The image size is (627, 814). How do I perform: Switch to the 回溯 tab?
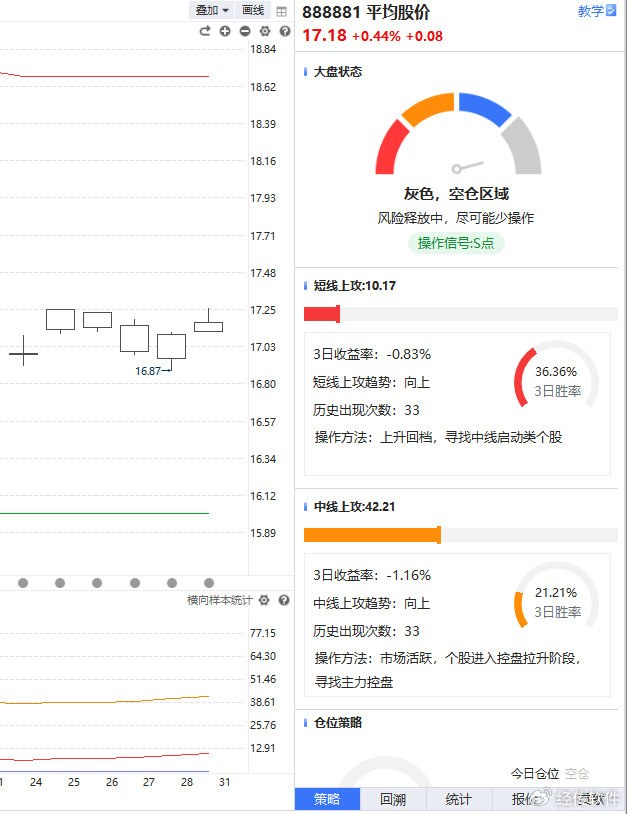(x=393, y=799)
